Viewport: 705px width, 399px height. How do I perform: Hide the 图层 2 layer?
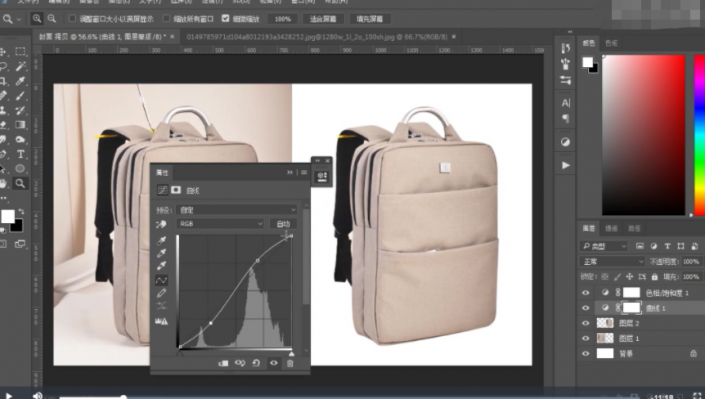(585, 323)
